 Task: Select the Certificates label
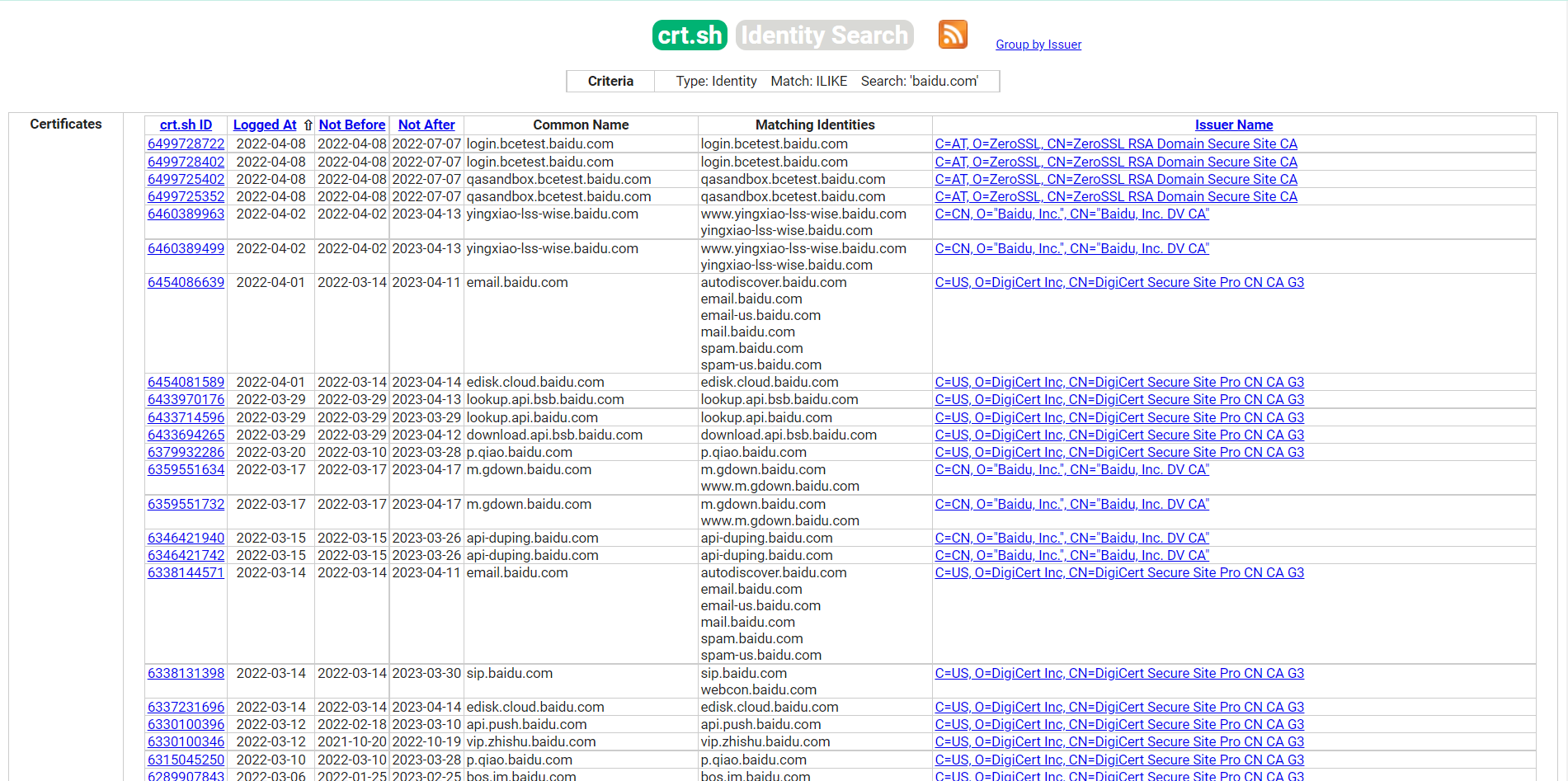click(66, 124)
